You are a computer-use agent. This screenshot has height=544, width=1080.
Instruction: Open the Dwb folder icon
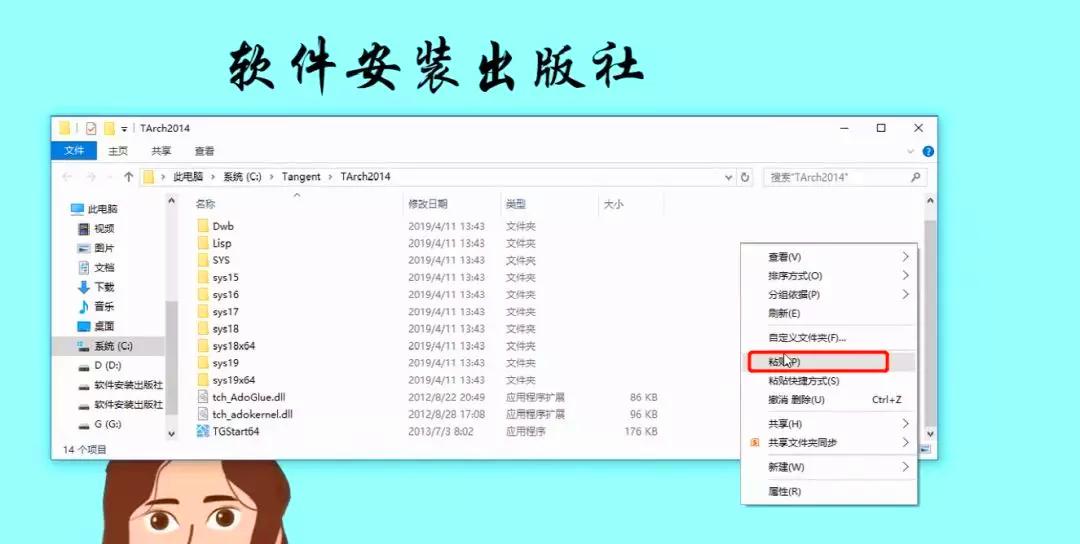tap(202, 226)
